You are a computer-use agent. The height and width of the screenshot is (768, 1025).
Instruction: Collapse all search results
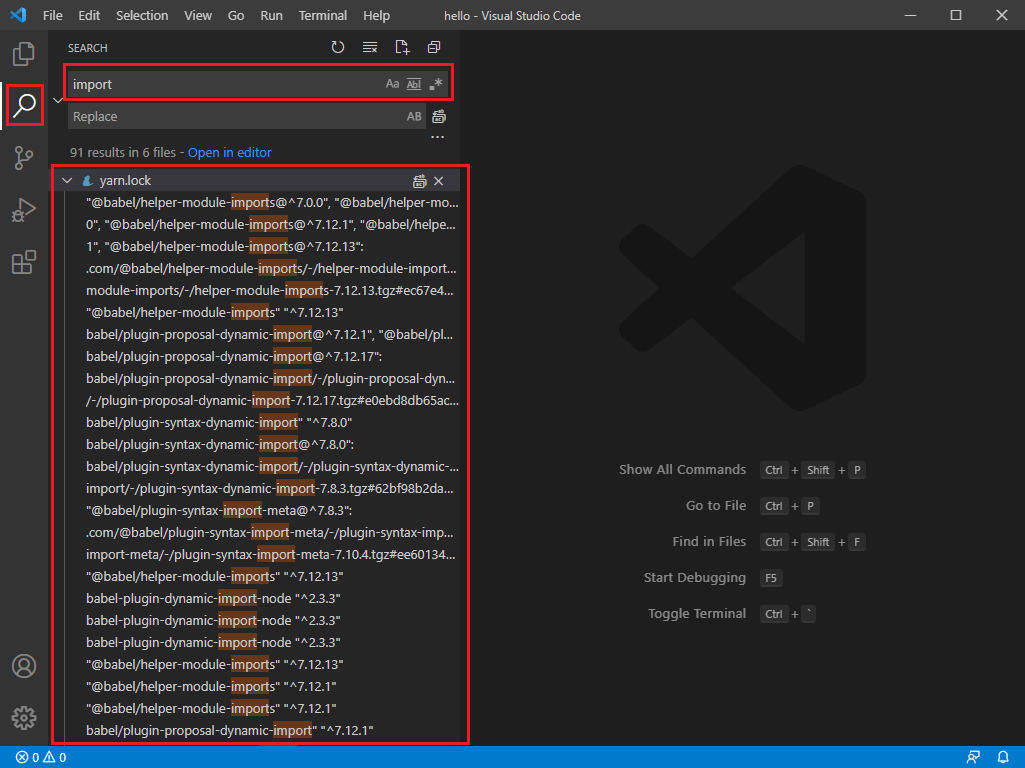pyautogui.click(x=433, y=47)
